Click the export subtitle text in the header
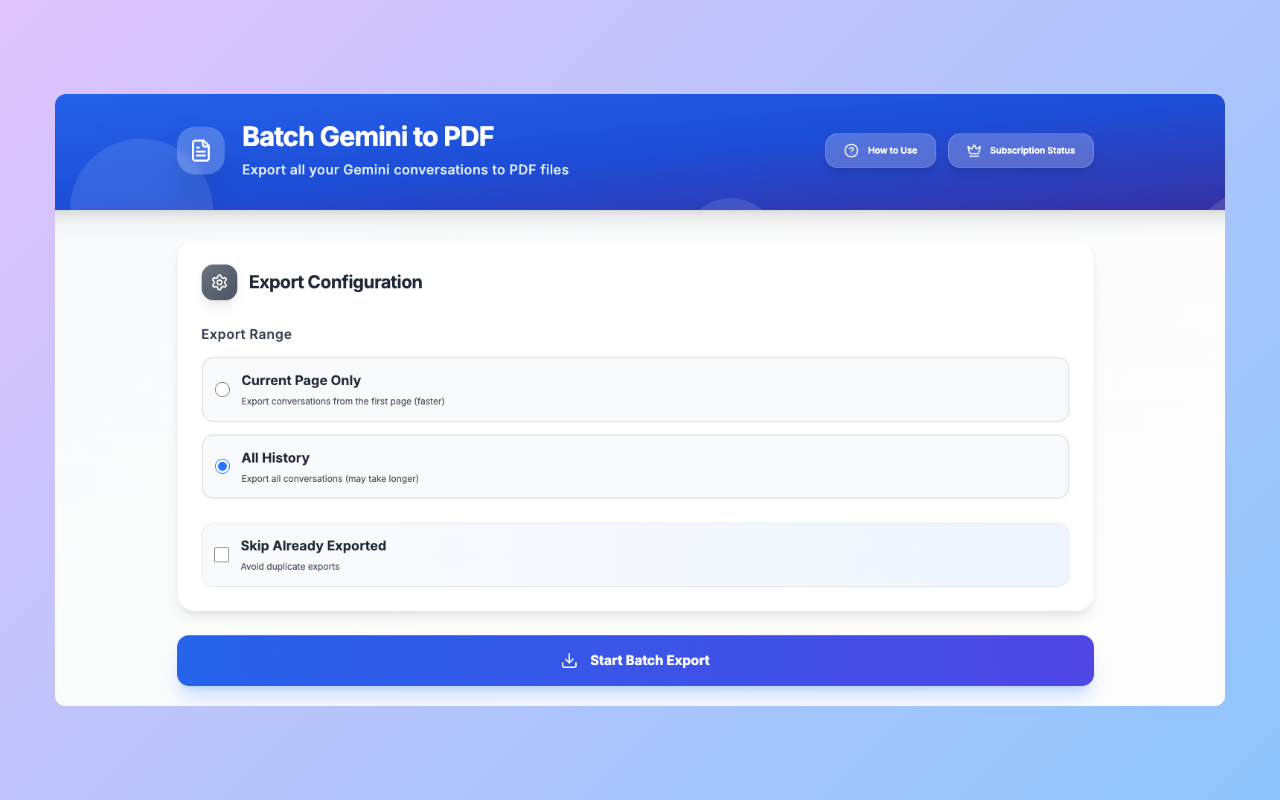 pyautogui.click(x=405, y=169)
